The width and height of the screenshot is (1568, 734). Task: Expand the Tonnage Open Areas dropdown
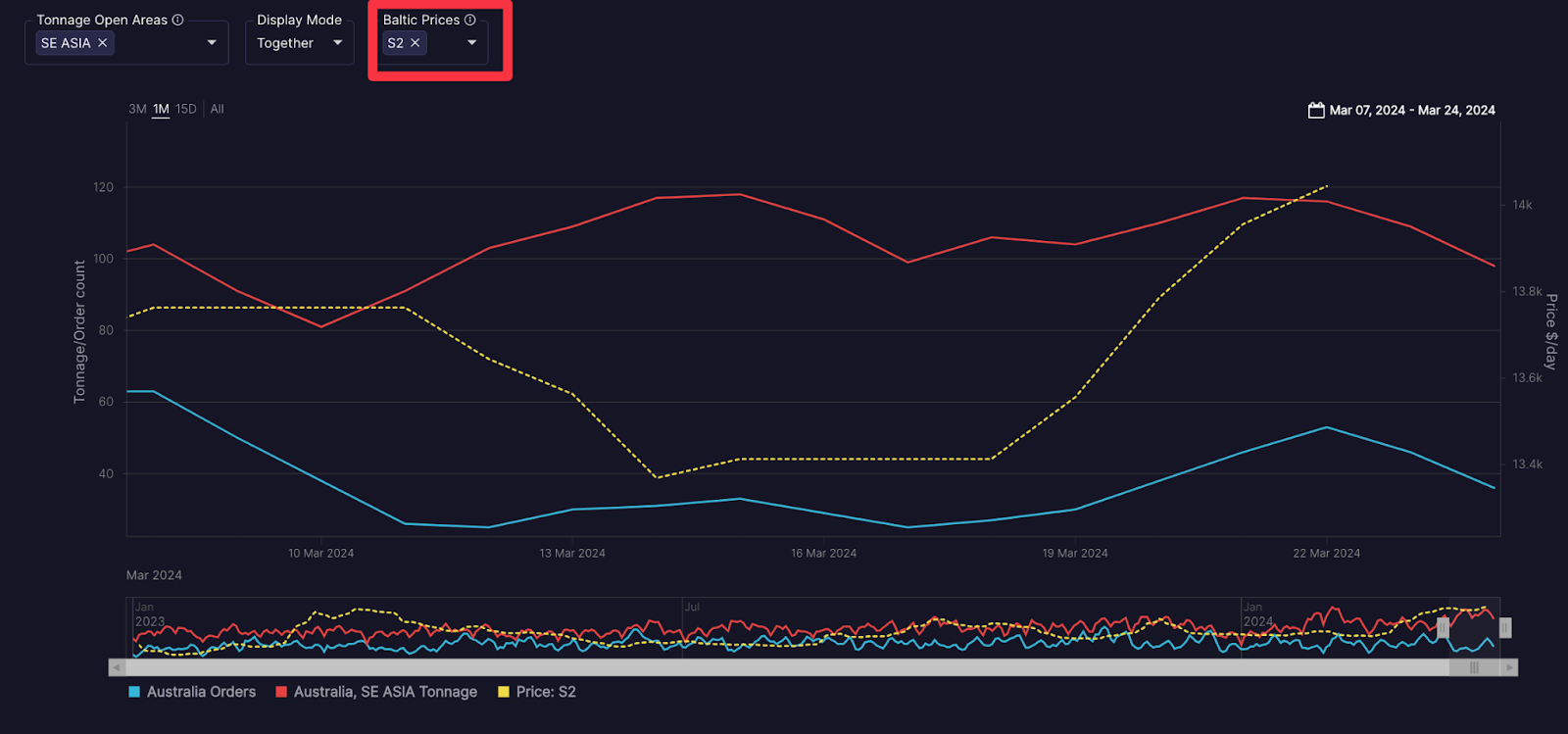pyautogui.click(x=212, y=43)
